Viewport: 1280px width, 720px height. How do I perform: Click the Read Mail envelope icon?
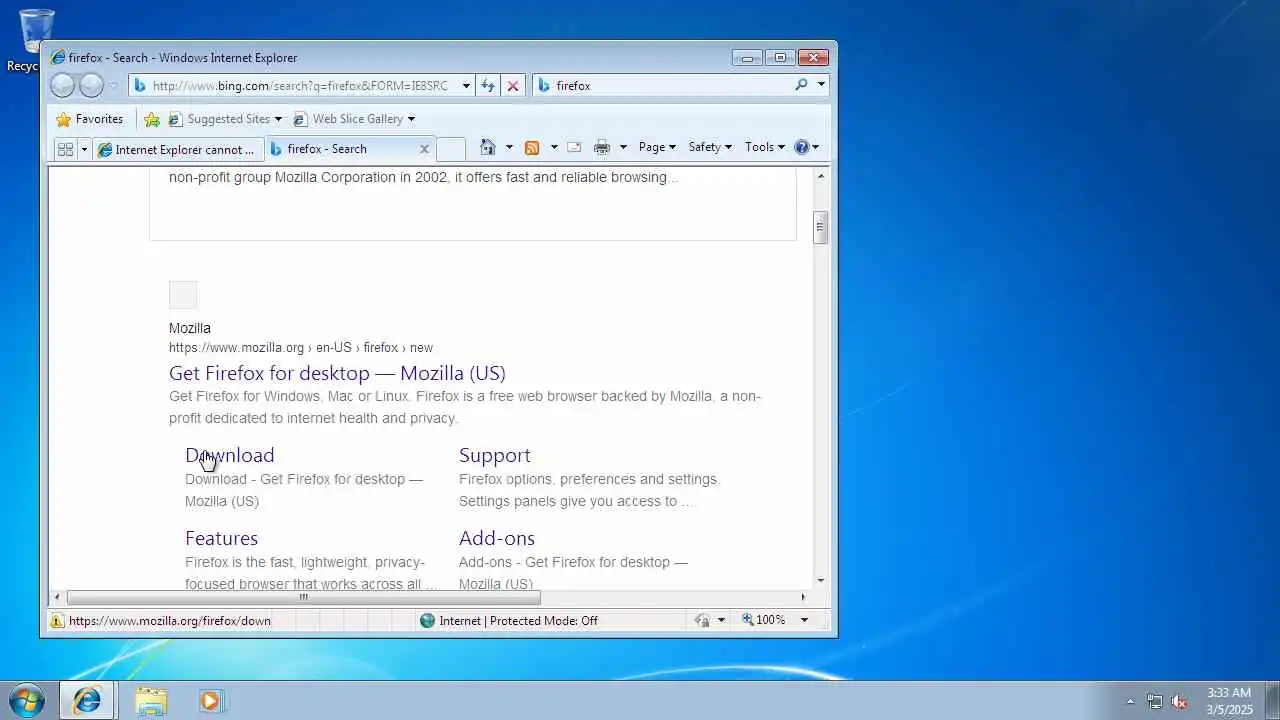(574, 147)
